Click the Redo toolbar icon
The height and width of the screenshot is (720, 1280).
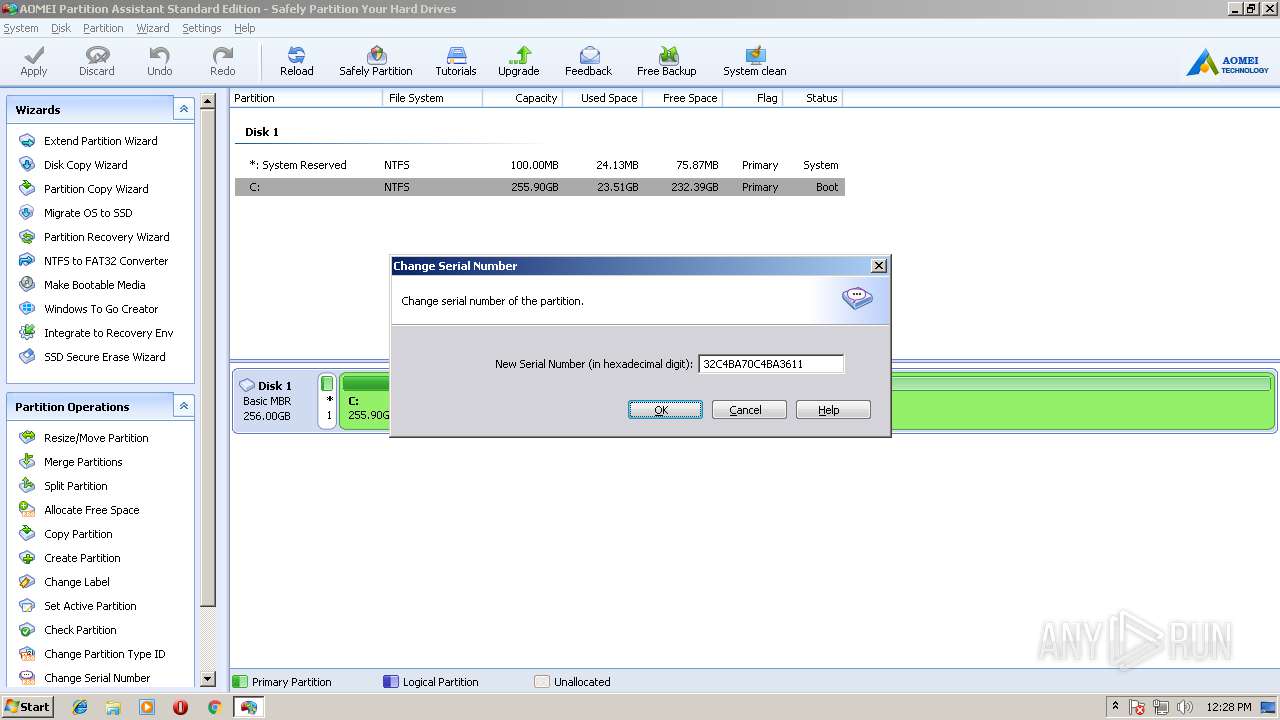pos(223,61)
